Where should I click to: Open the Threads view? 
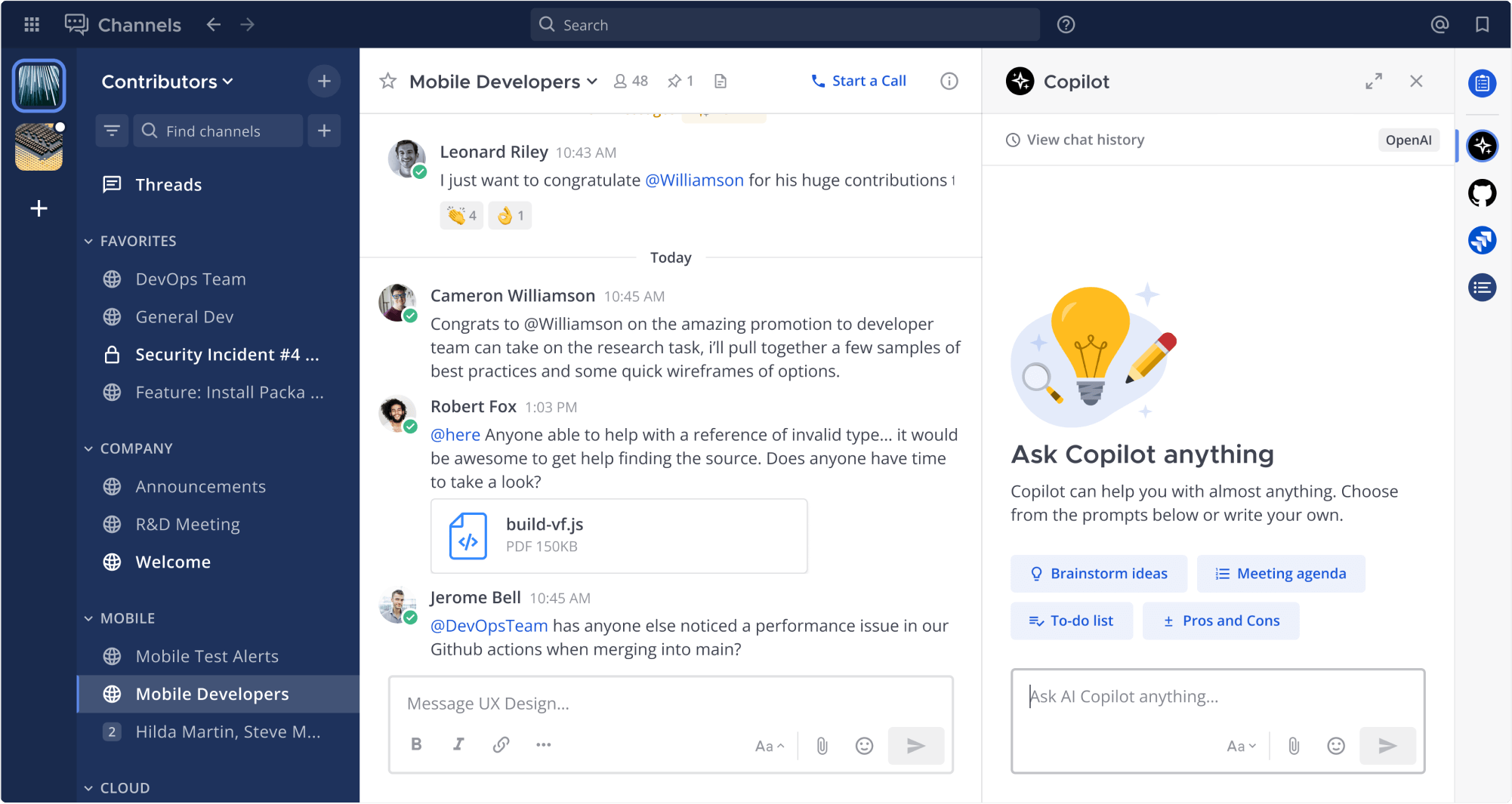pos(218,184)
